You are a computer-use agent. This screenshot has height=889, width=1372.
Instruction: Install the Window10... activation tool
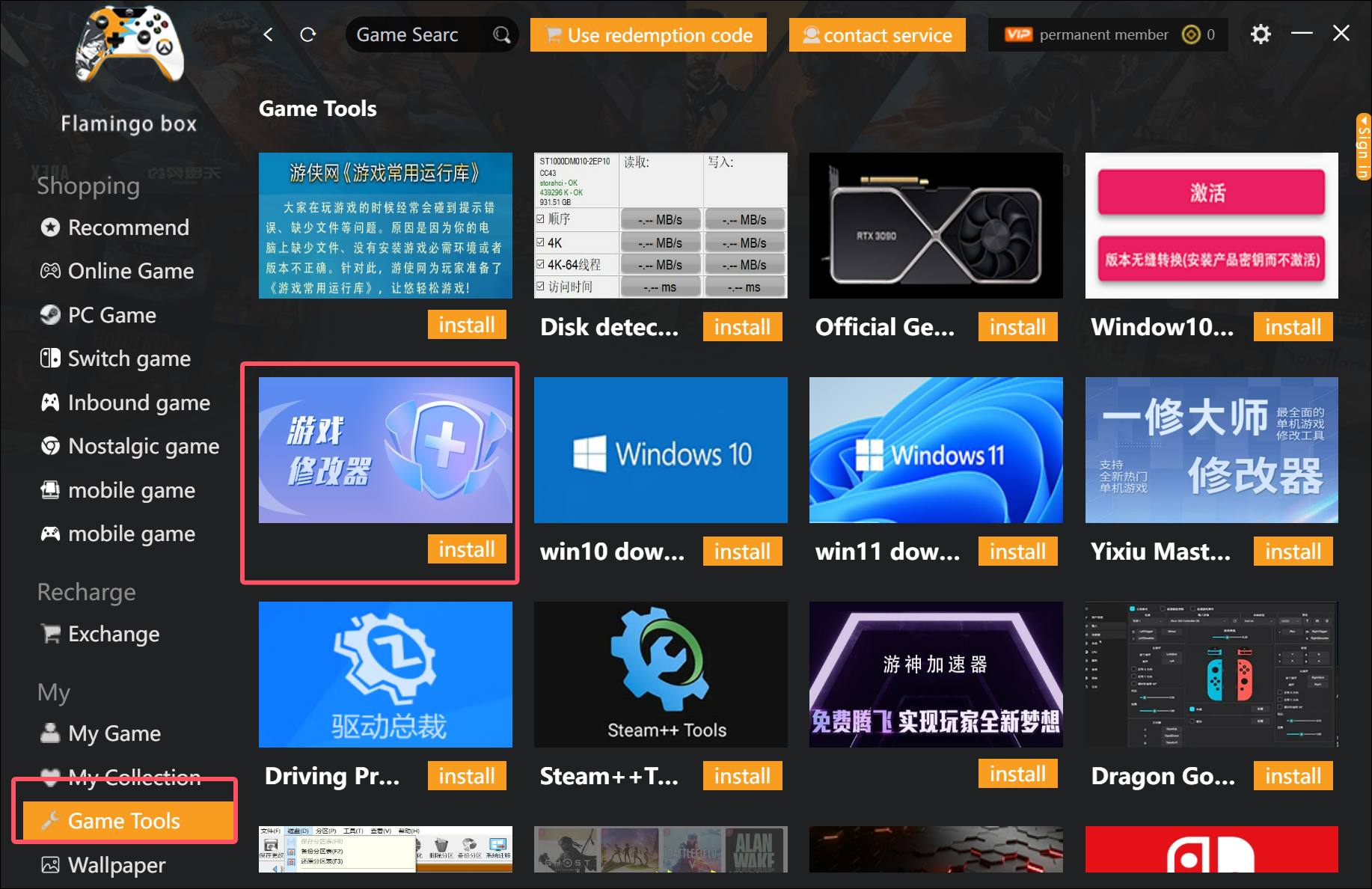1293,327
